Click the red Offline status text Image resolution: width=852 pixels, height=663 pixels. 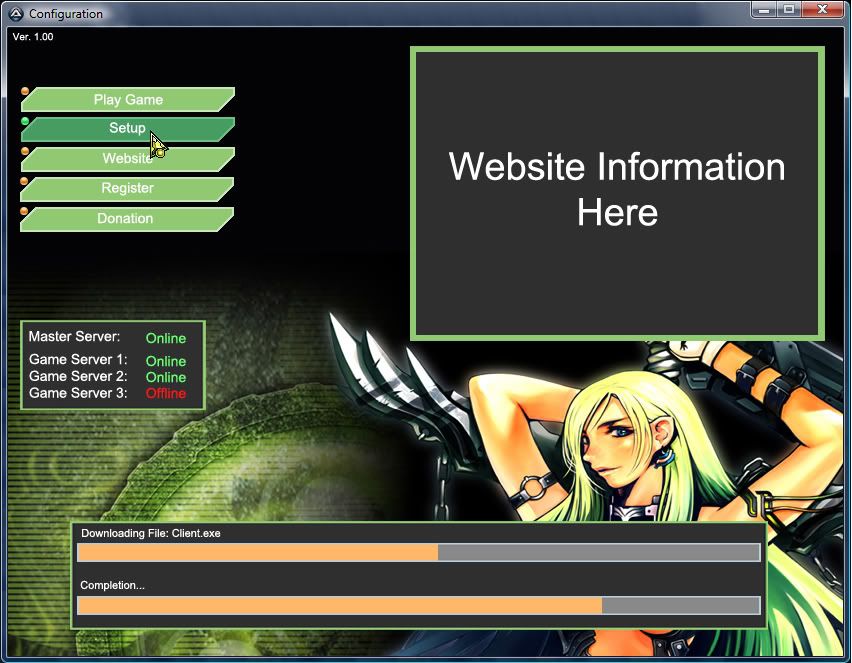(166, 393)
